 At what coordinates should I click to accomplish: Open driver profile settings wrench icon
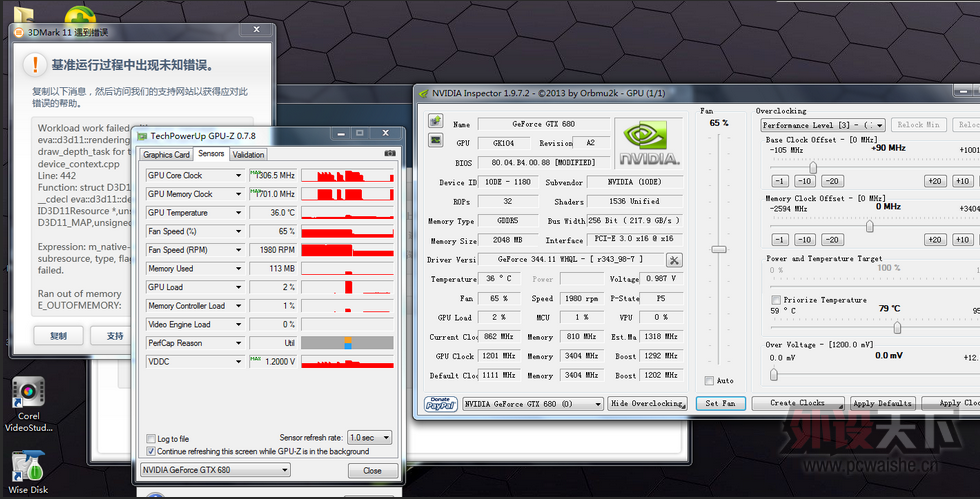[674, 260]
